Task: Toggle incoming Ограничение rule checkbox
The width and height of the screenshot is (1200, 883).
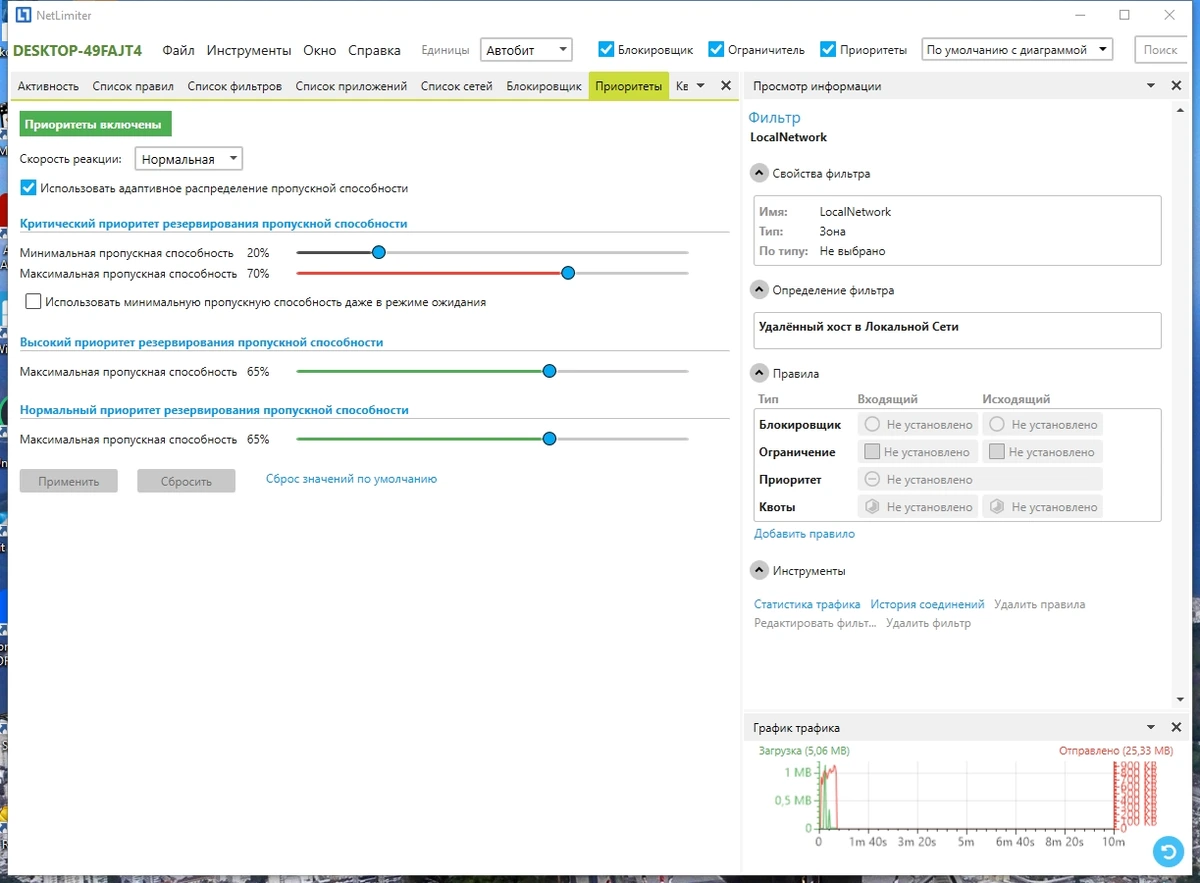Action: point(872,452)
